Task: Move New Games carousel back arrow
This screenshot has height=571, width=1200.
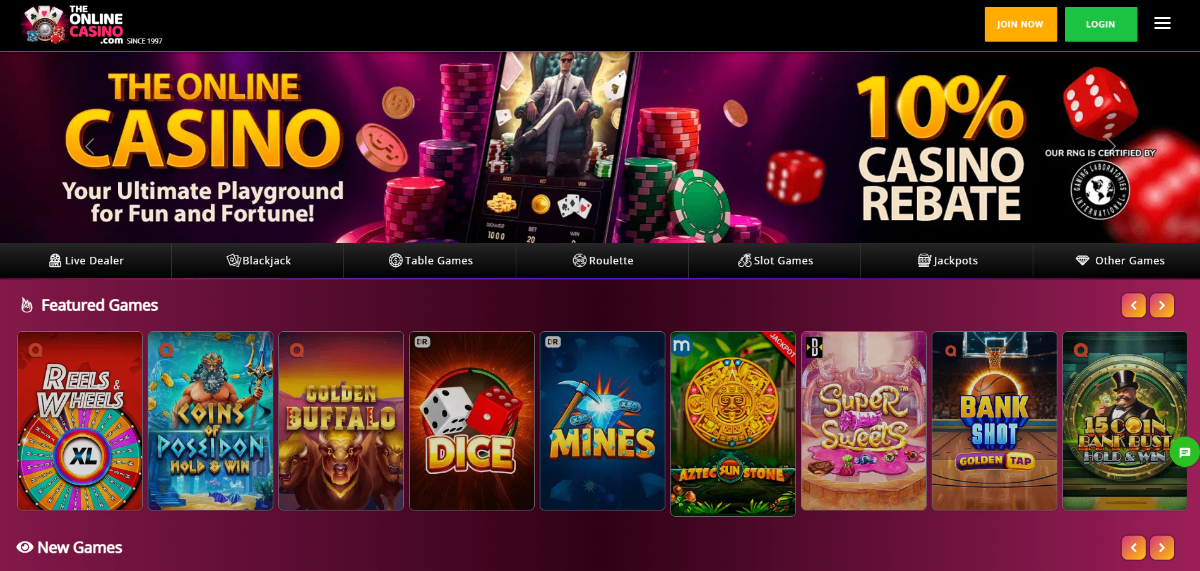Action: [1133, 547]
